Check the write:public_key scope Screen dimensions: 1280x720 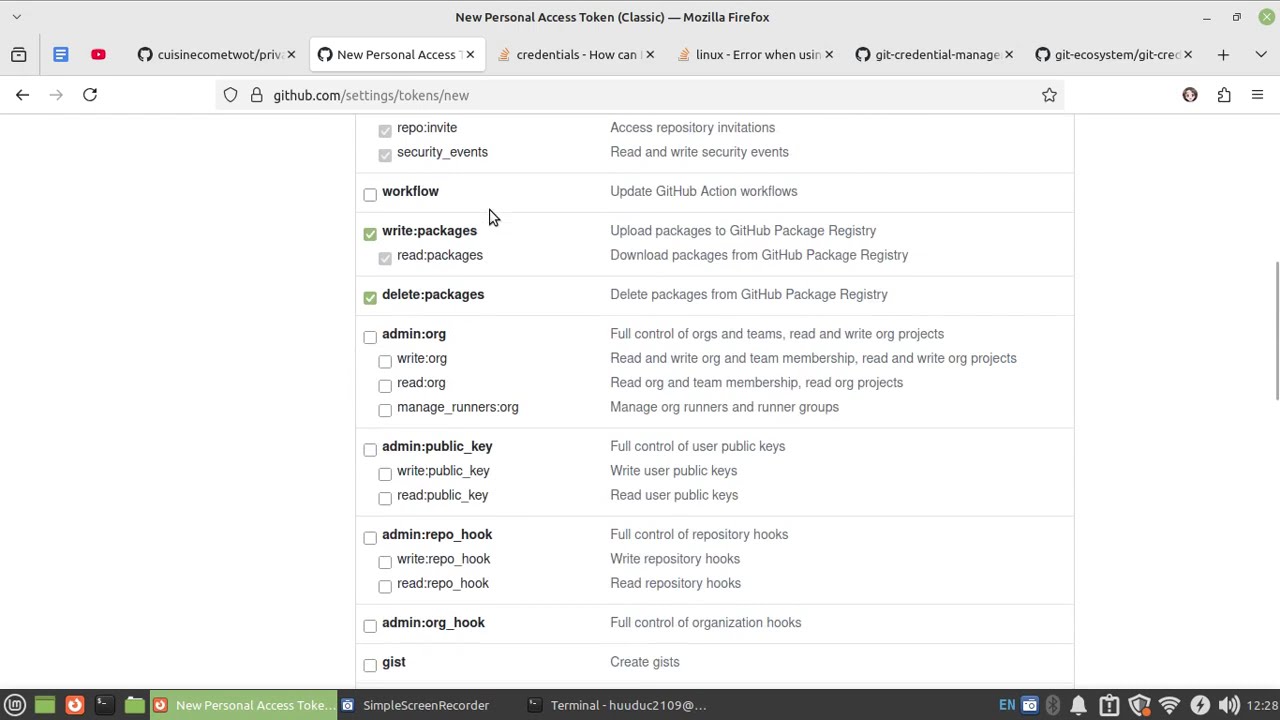385,474
